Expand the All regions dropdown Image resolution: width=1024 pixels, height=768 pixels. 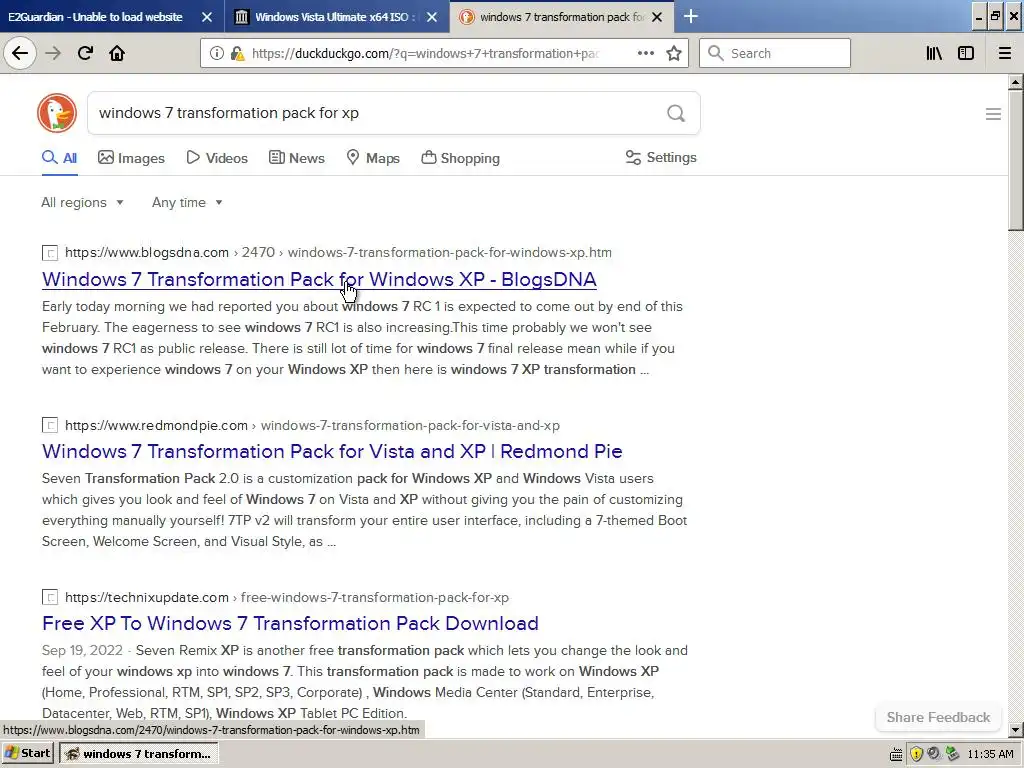coord(82,202)
